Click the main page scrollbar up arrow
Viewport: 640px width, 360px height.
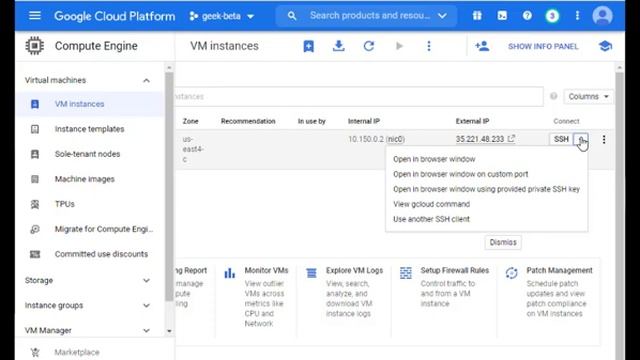tap(619, 67)
